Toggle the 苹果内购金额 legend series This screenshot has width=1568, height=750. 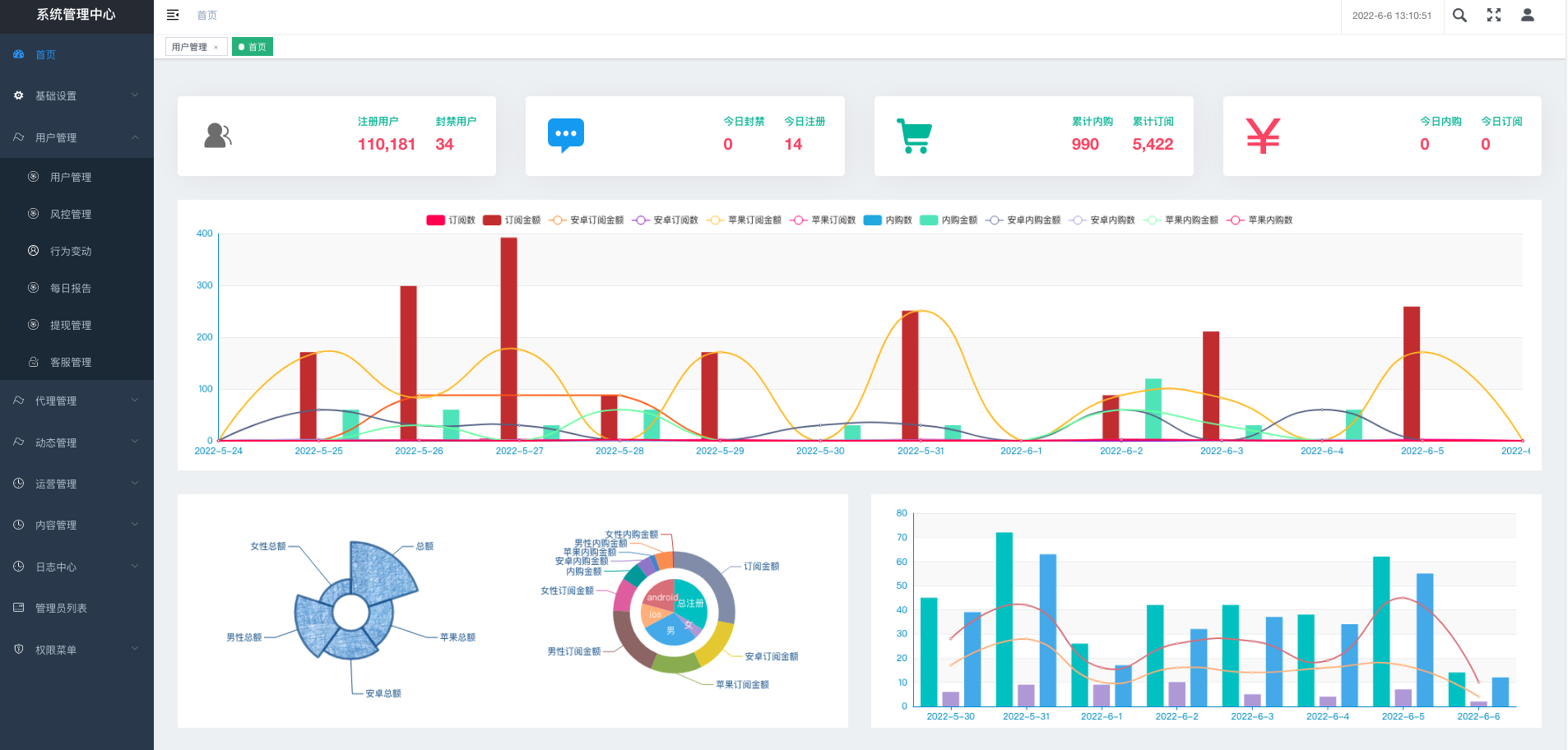coord(1181,220)
